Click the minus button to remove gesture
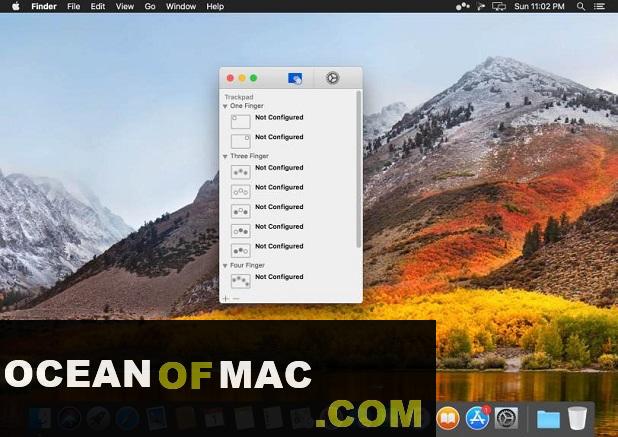 236,299
